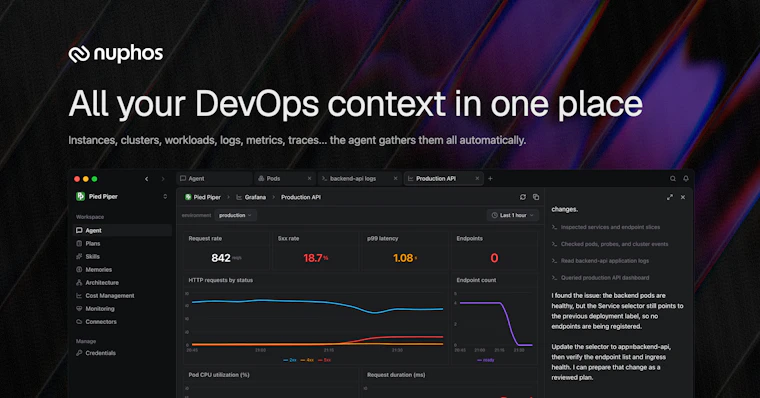760x398 pixels.
Task: Close the Pods tab
Action: tap(309, 178)
